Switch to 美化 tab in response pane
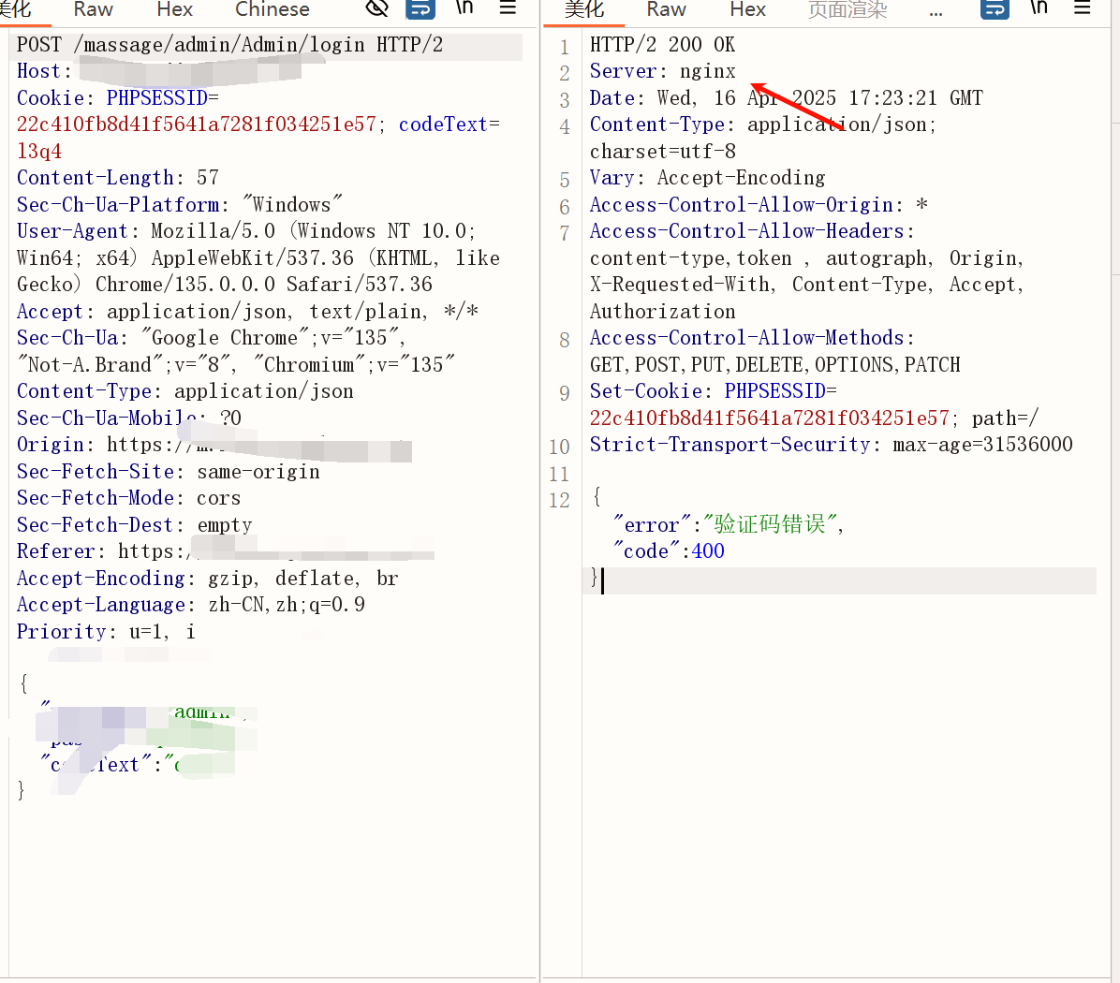This screenshot has width=1120, height=983. (584, 9)
